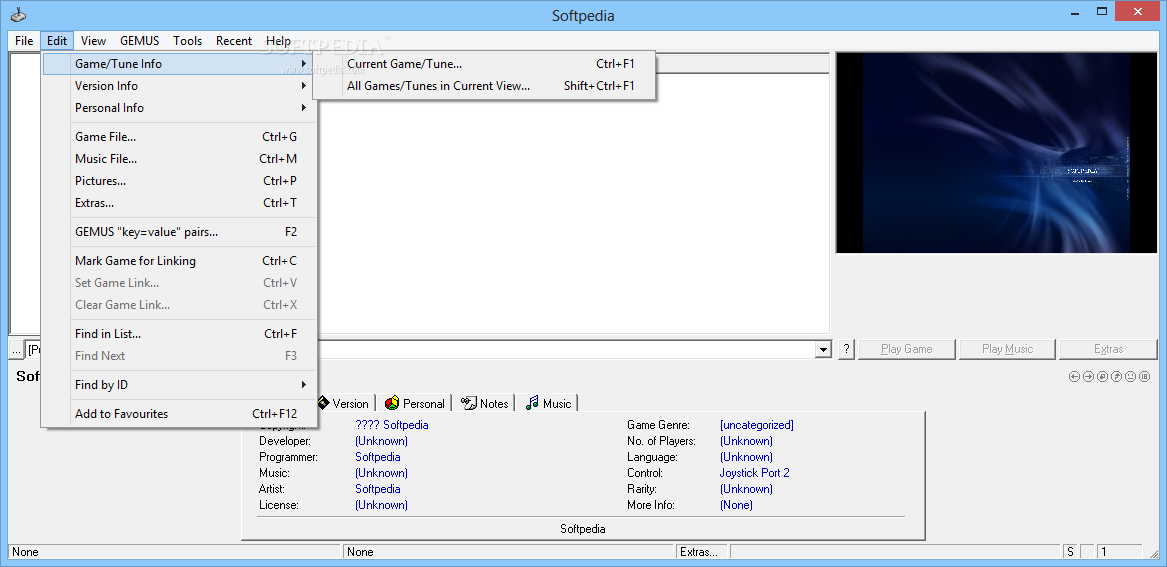
Task: Click the question mark help button
Action: coord(846,349)
